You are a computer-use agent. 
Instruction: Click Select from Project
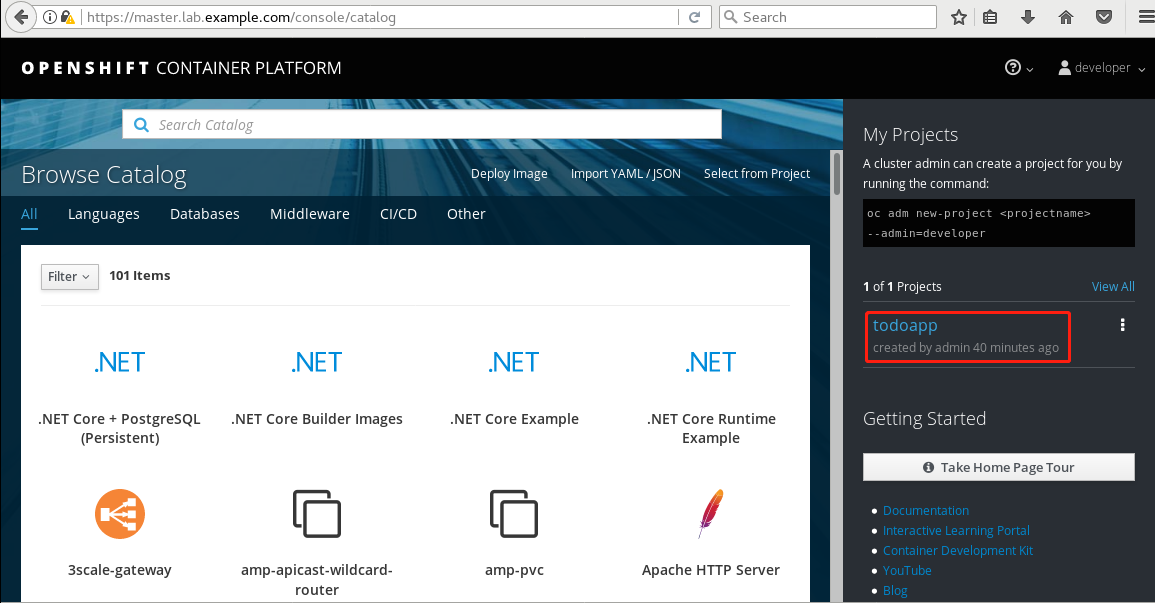click(756, 174)
